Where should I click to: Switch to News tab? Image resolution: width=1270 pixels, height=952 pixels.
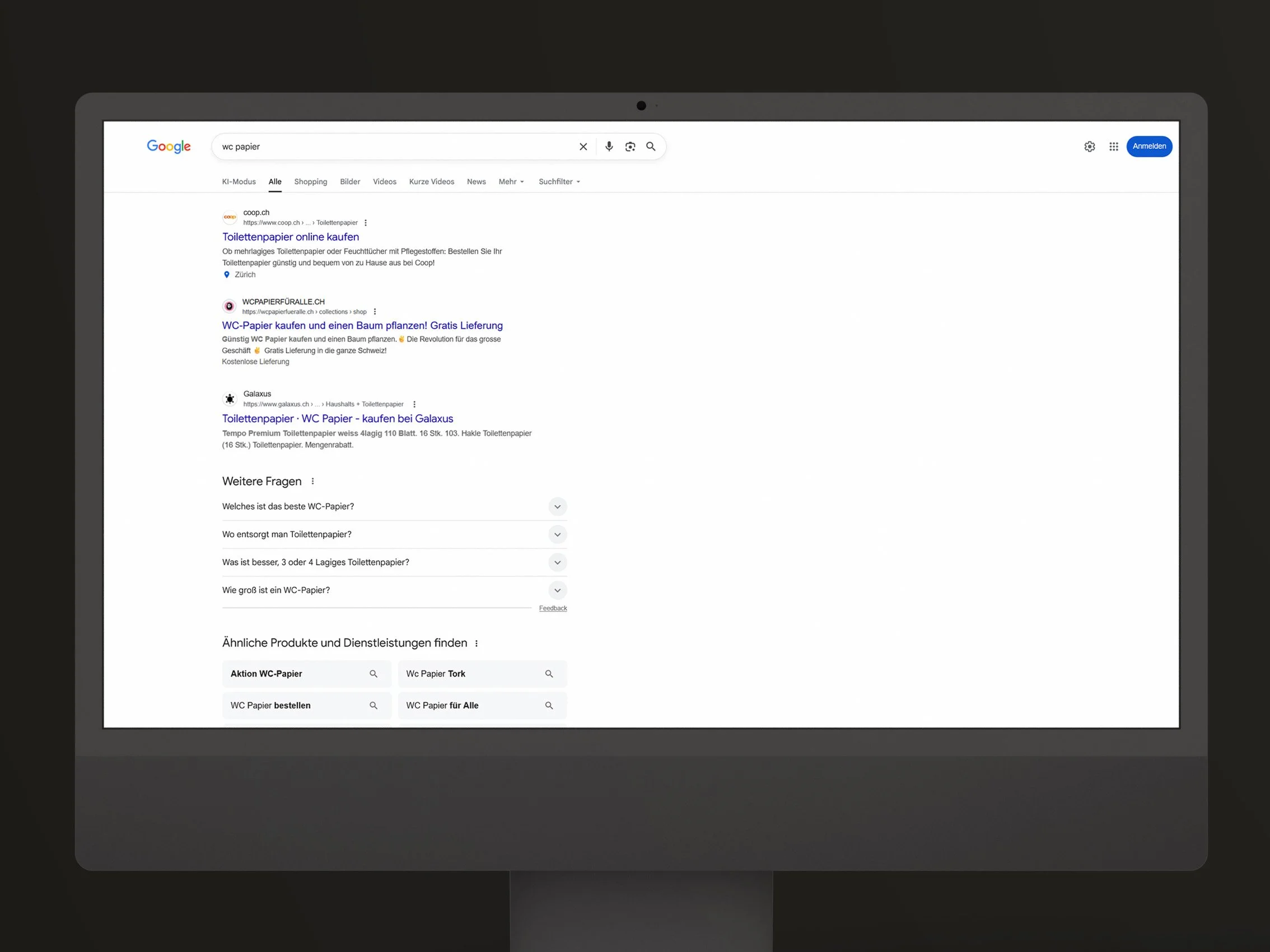[x=476, y=181]
